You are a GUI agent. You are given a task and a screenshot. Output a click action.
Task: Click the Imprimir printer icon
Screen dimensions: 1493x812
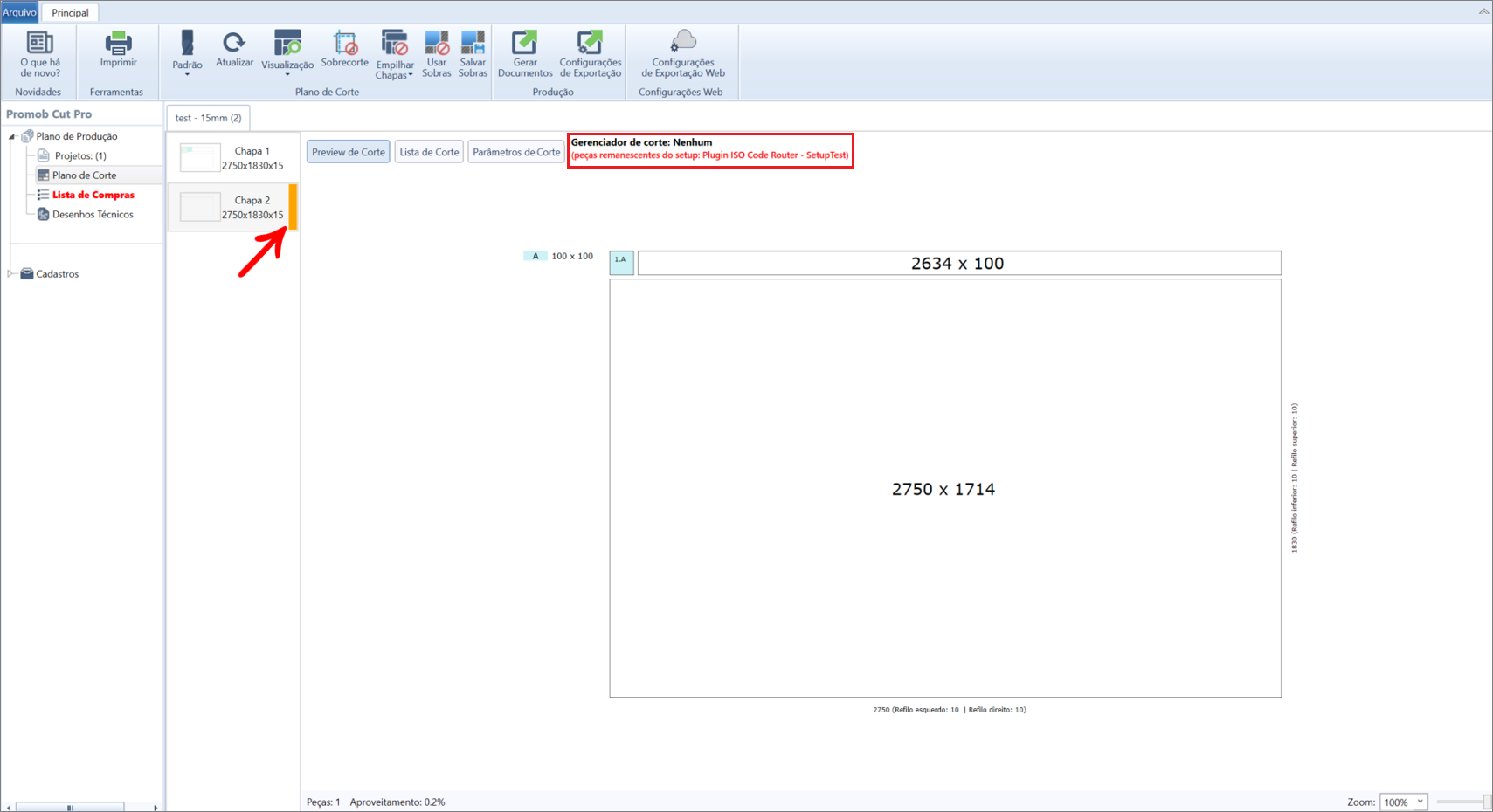pos(118,43)
